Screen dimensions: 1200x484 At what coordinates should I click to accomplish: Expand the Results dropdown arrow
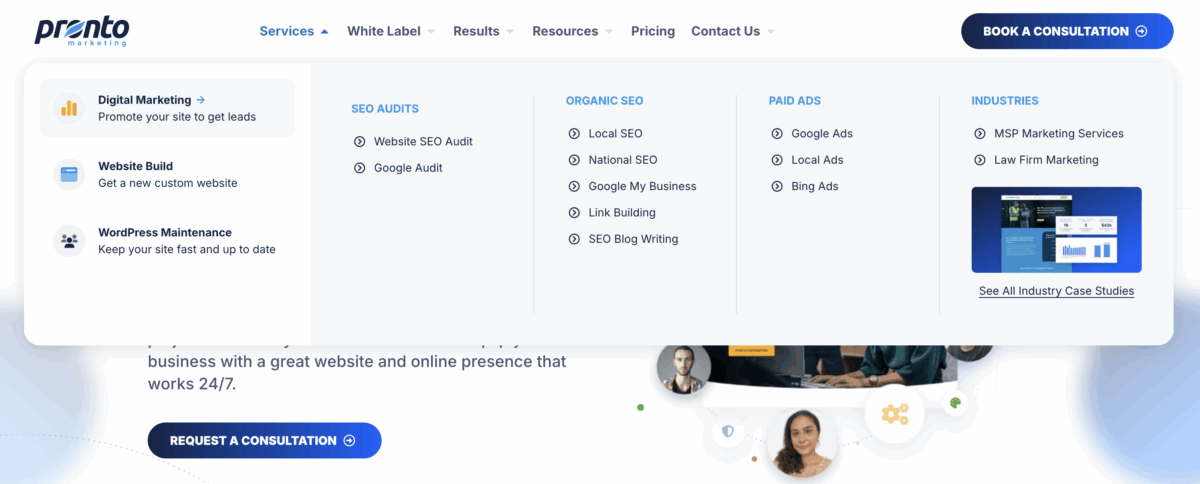pyautogui.click(x=510, y=32)
